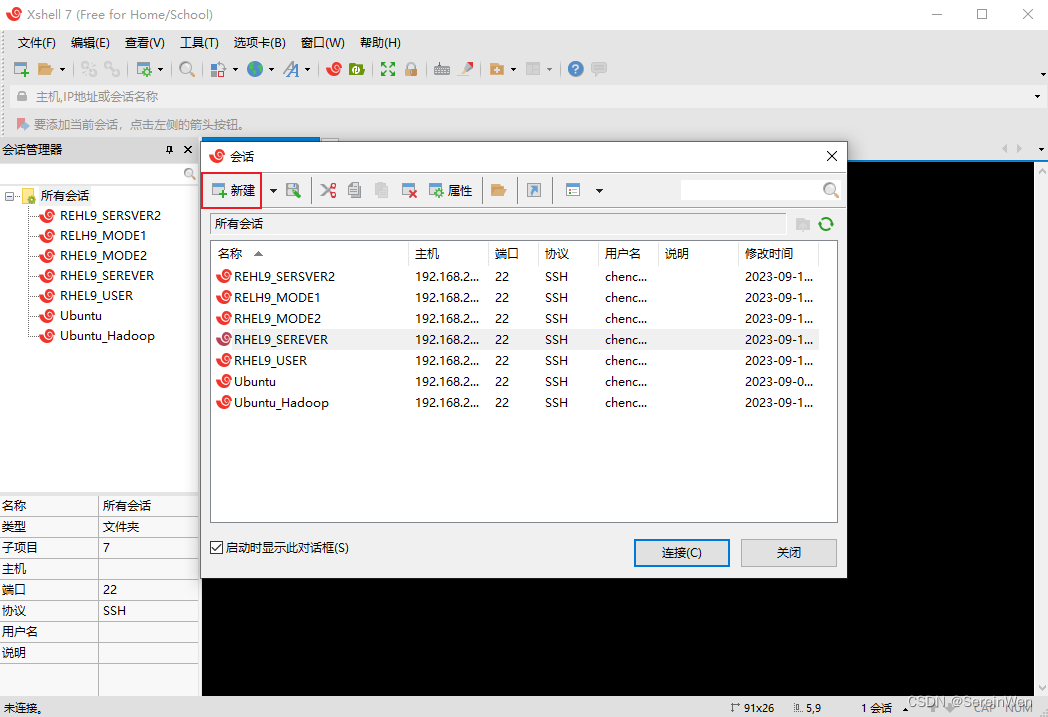Click the 关闭 button in dialog
The width and height of the screenshot is (1048, 717).
[789, 553]
